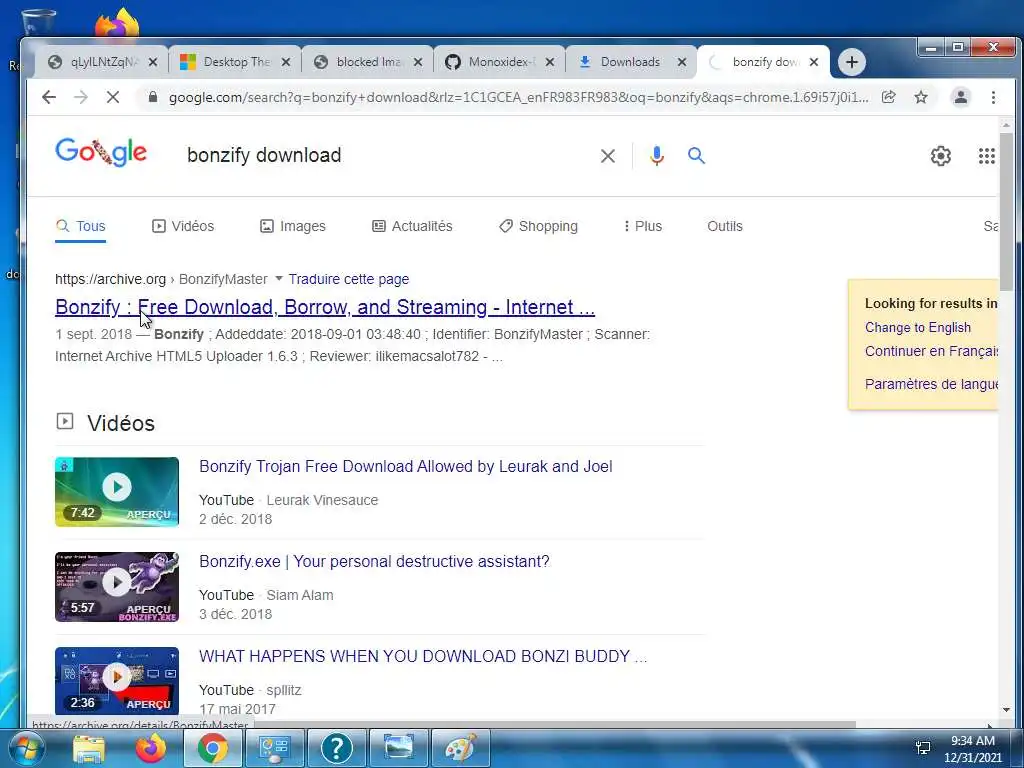Expand the Plus more options menu

tap(643, 226)
